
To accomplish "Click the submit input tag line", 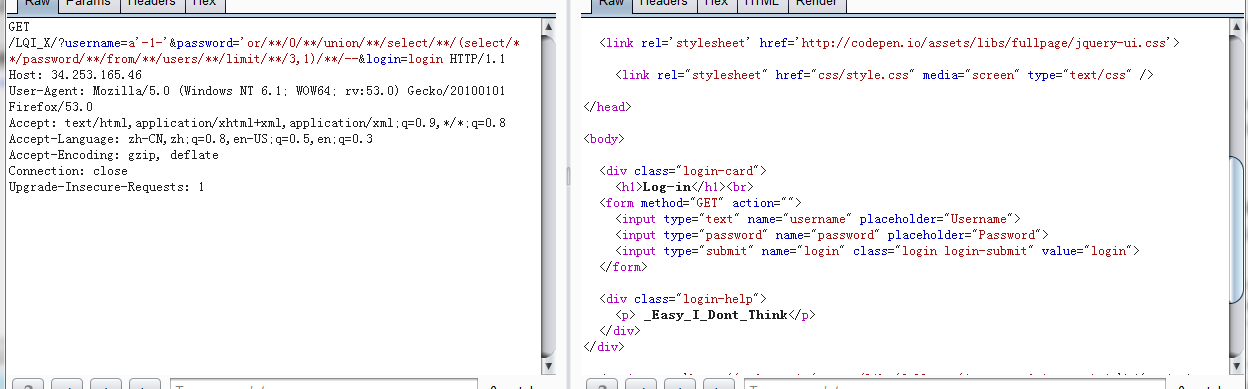I will (878, 251).
